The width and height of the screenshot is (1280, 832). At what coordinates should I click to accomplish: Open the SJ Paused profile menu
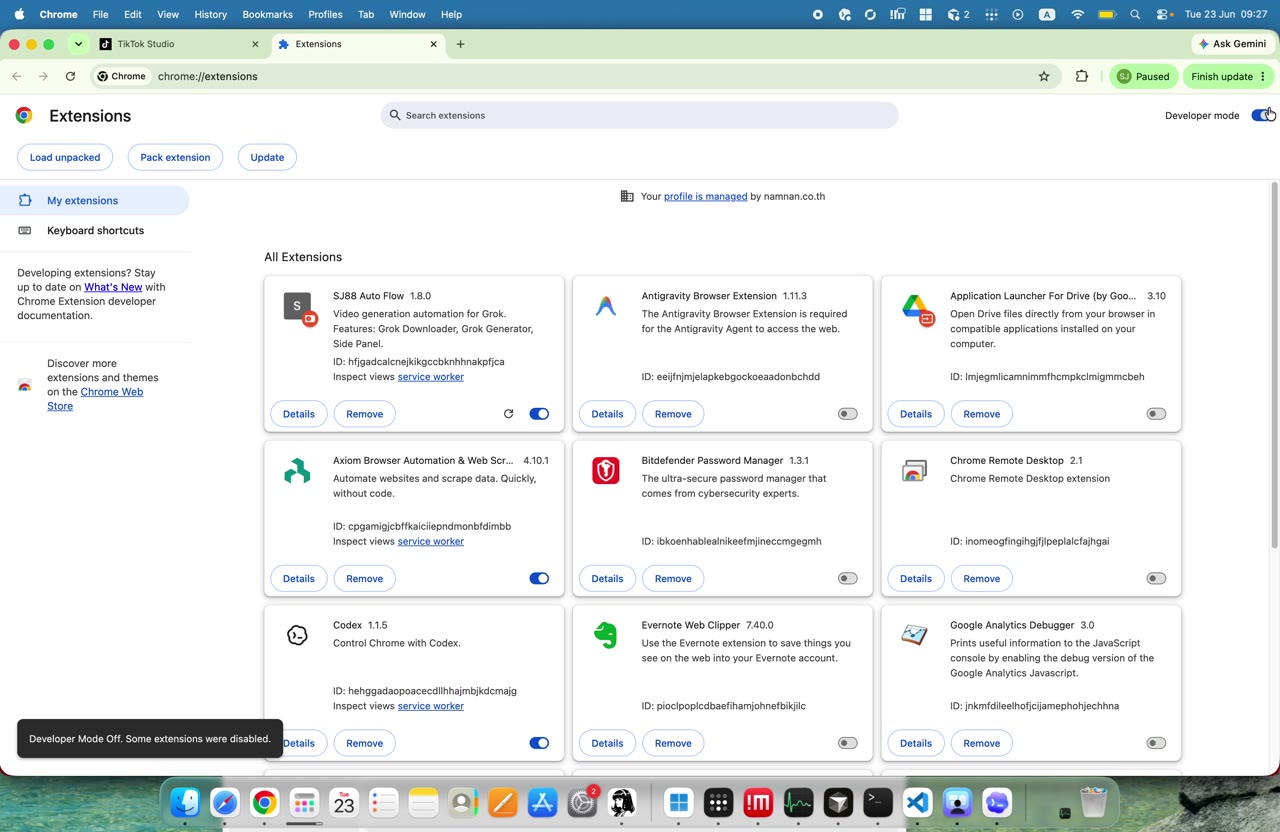(1143, 76)
